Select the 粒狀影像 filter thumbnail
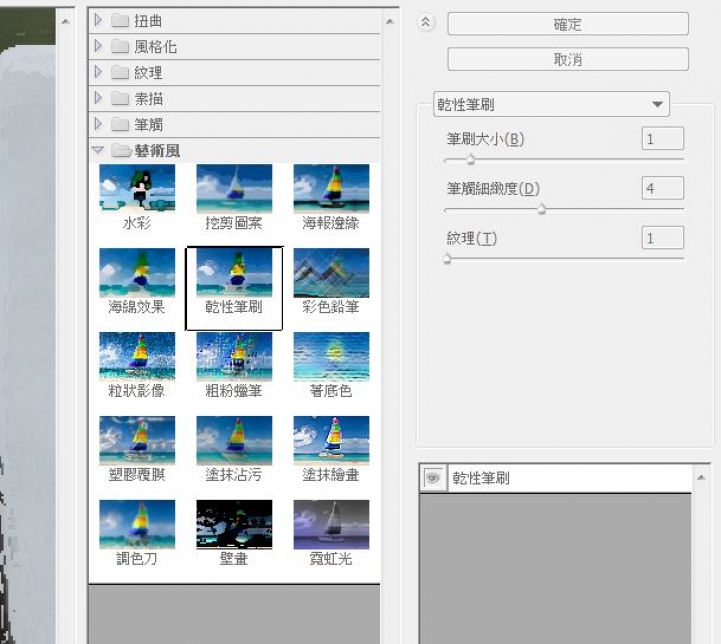This screenshot has width=721, height=644. (137, 357)
